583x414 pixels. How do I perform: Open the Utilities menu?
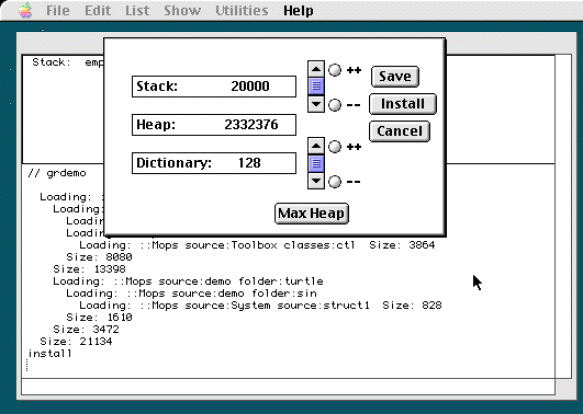pos(242,10)
